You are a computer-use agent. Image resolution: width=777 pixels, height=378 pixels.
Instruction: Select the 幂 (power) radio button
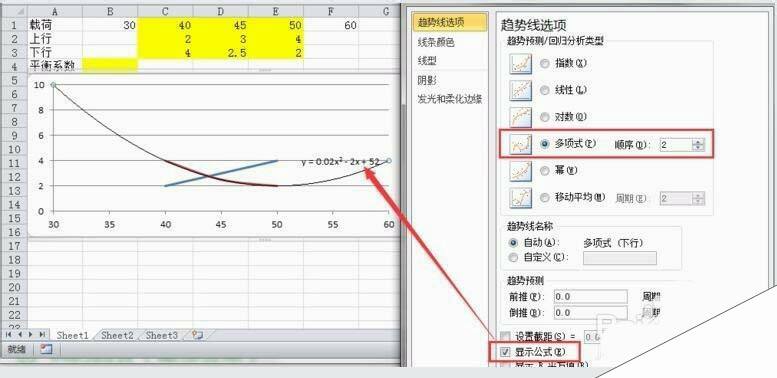[x=545, y=170]
